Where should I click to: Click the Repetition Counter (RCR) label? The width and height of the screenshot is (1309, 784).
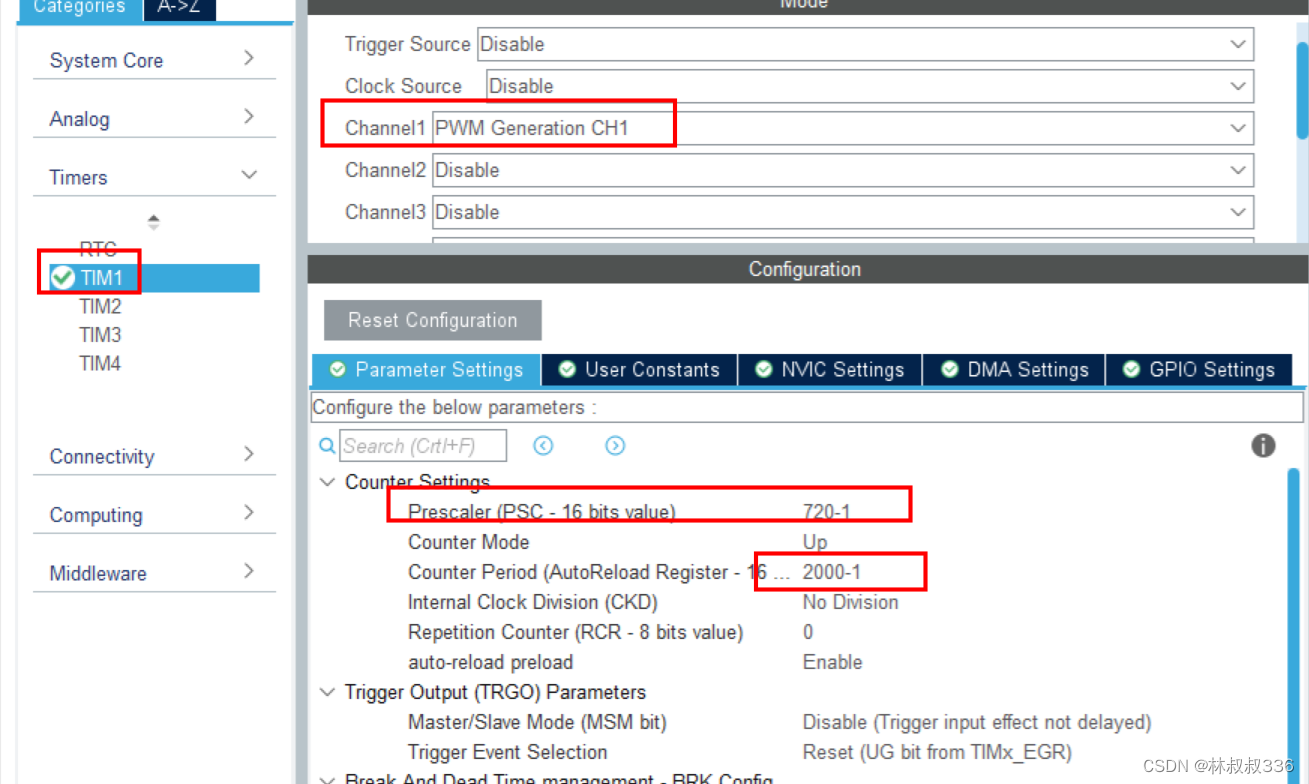click(576, 632)
